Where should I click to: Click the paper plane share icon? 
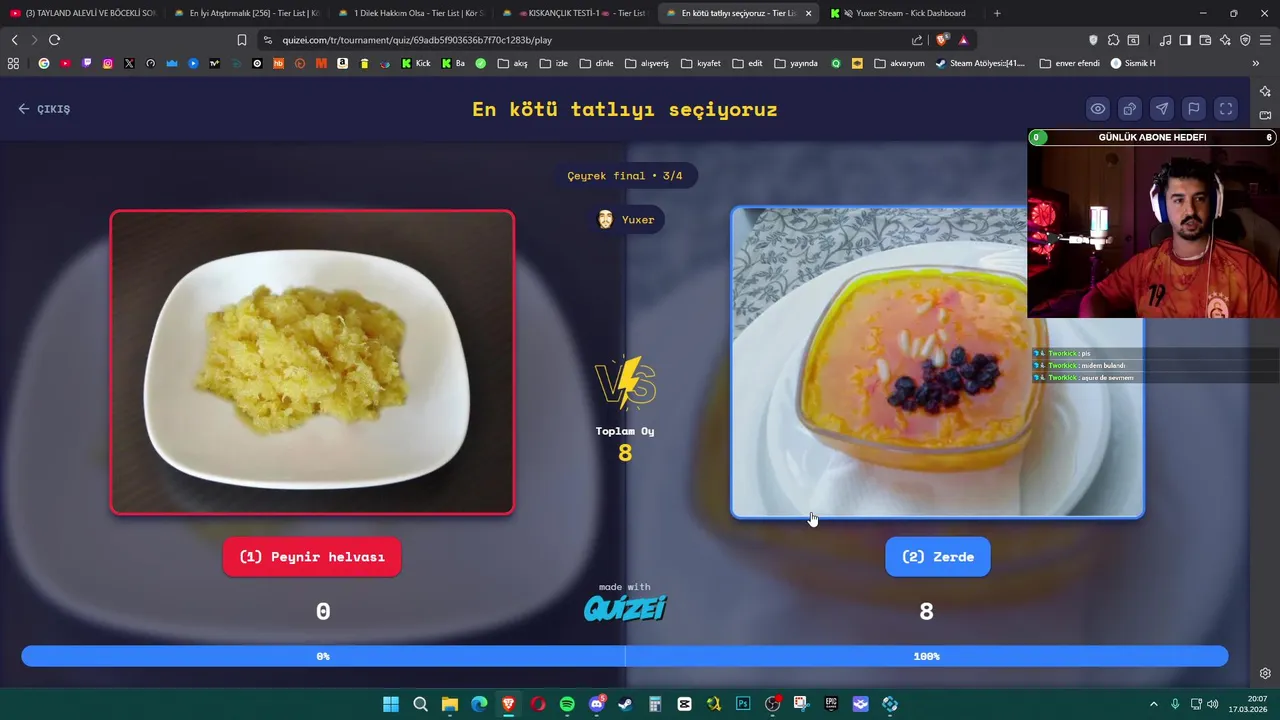pyautogui.click(x=1162, y=109)
